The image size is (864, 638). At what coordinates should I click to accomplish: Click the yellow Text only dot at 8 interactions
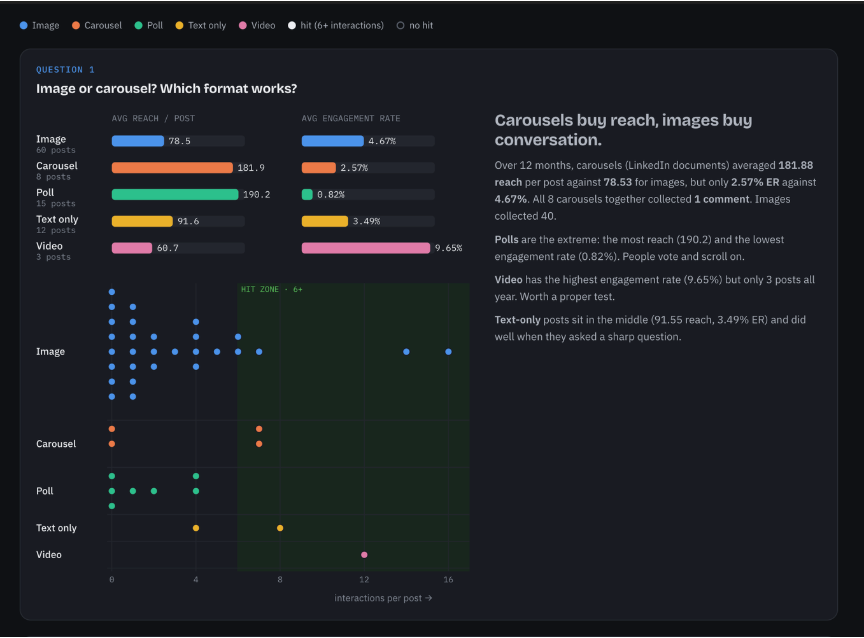coord(280,528)
